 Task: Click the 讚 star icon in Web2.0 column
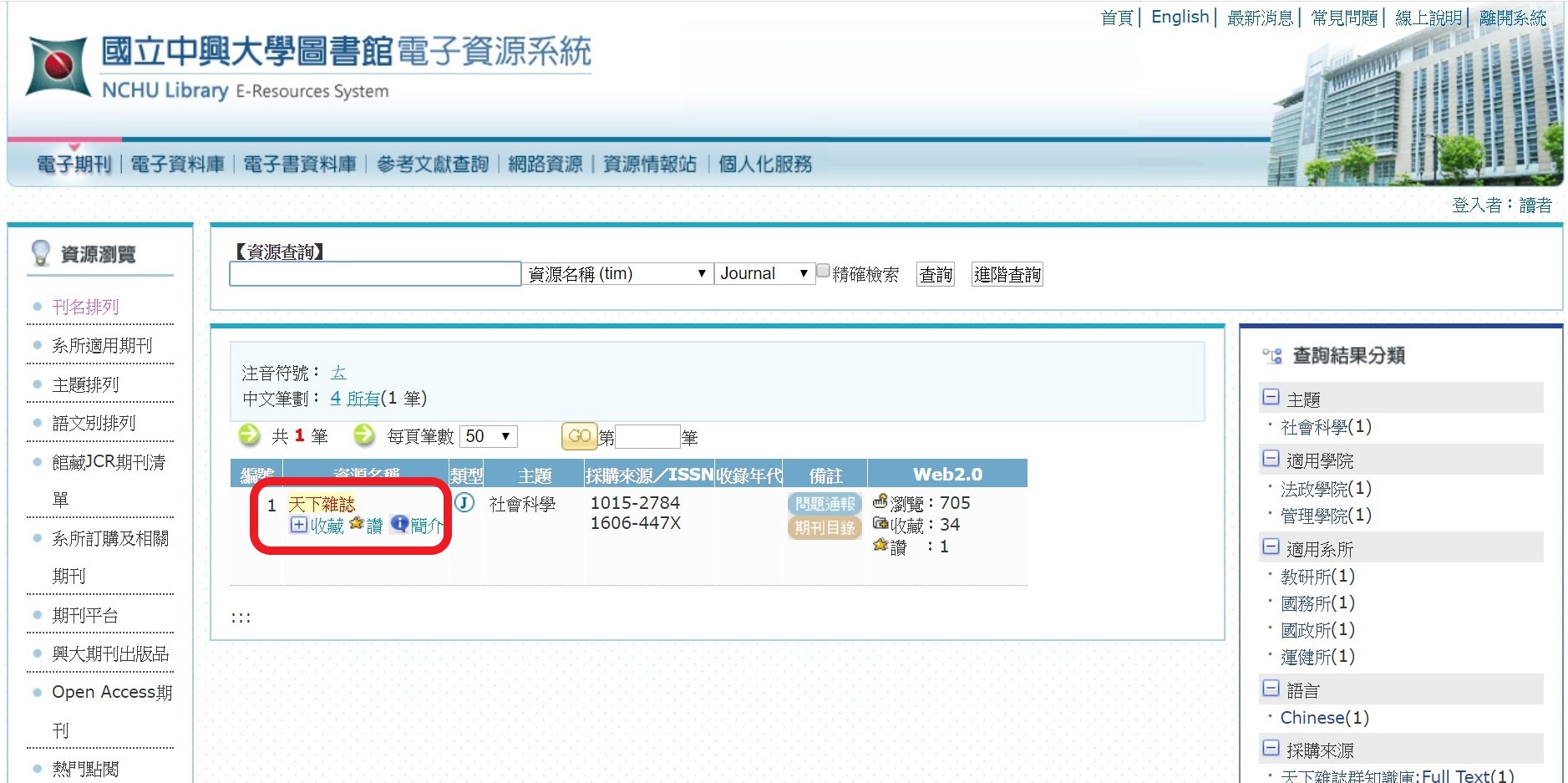coord(880,545)
